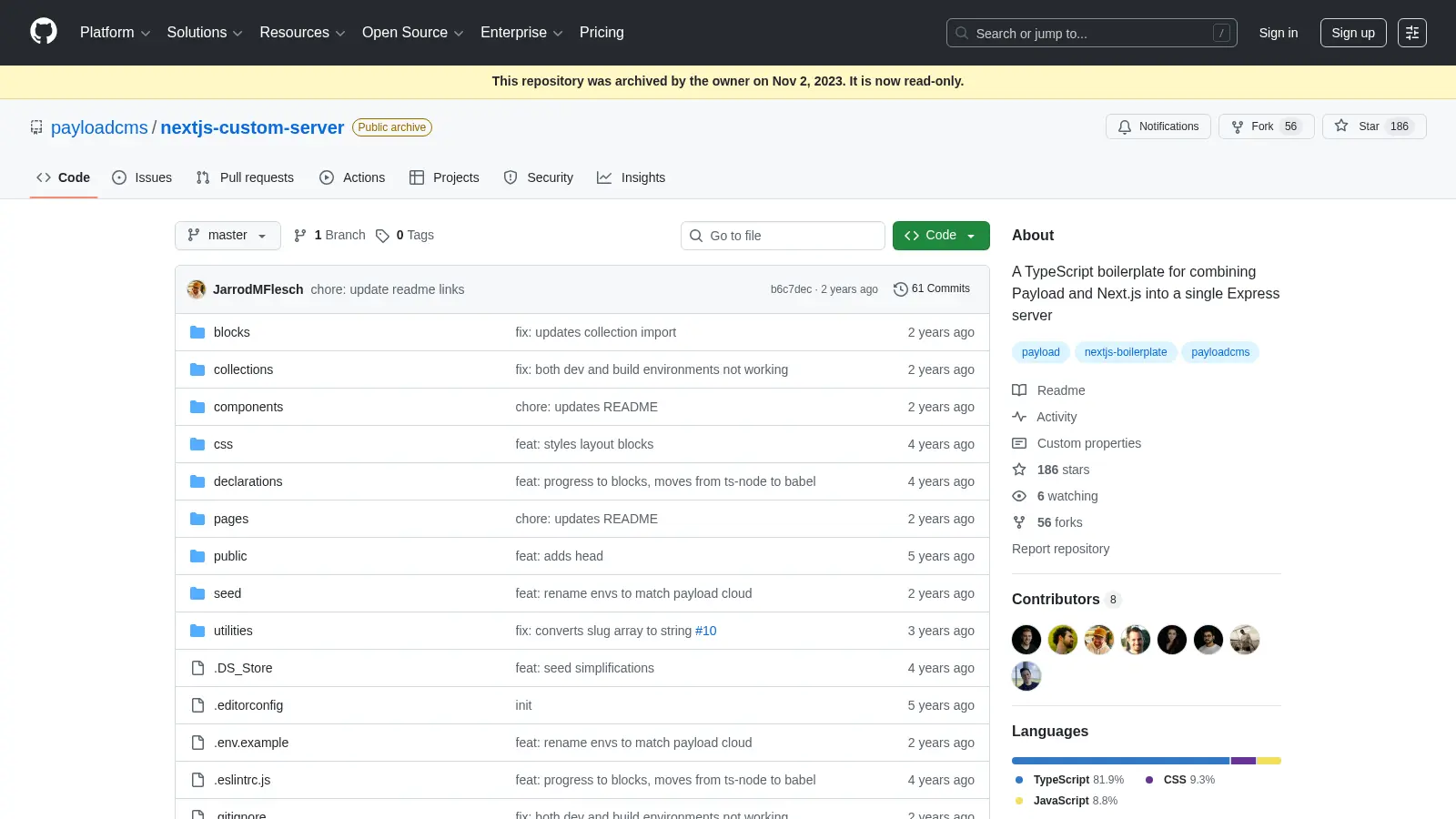Select the Code repository tab
The height and width of the screenshot is (819, 1456).
(64, 177)
